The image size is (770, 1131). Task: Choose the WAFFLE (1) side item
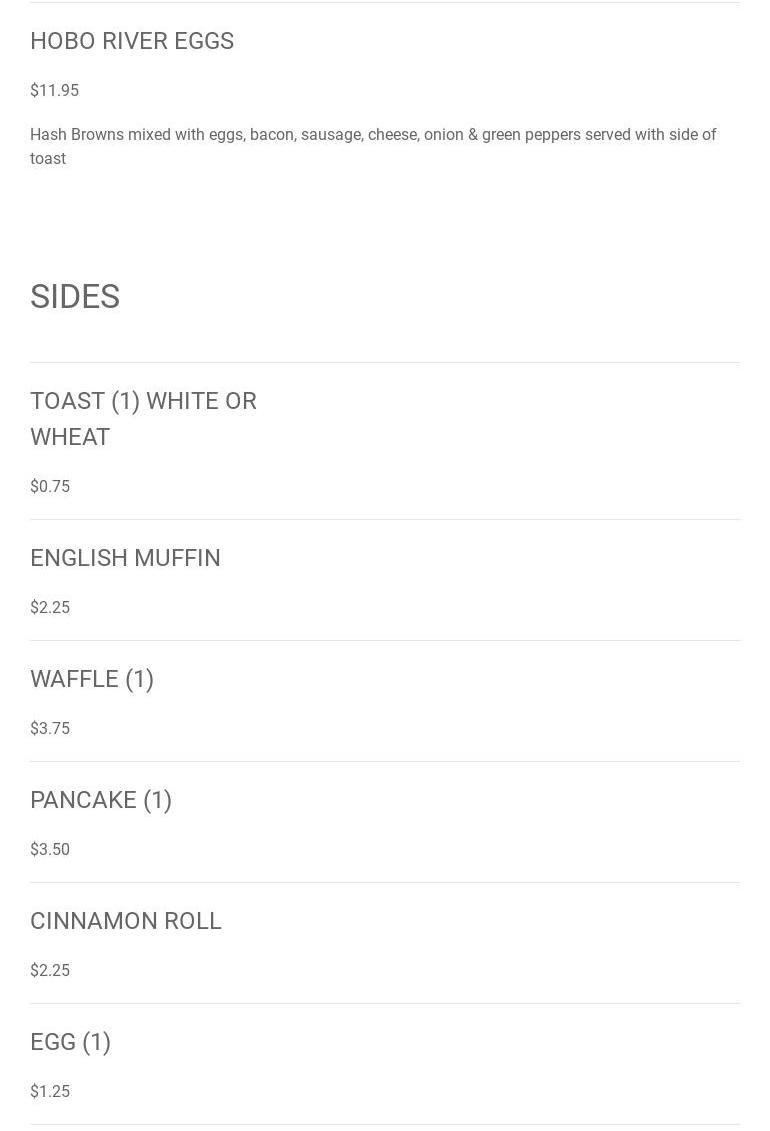click(x=92, y=679)
